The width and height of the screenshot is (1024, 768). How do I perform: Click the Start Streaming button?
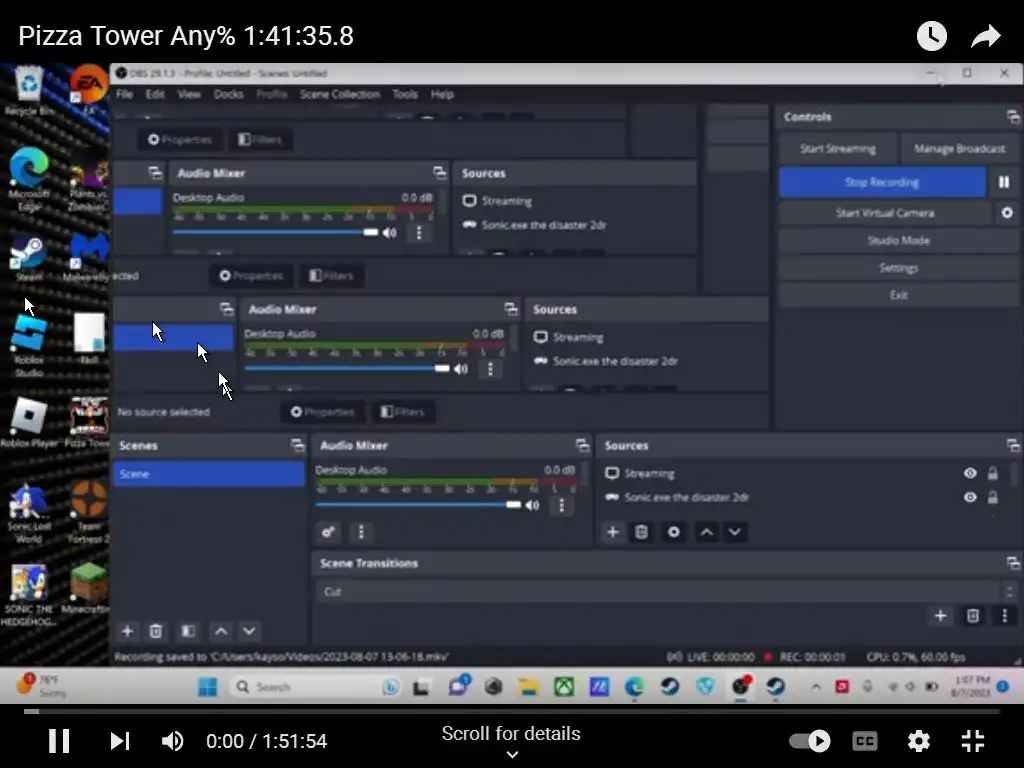(837, 148)
